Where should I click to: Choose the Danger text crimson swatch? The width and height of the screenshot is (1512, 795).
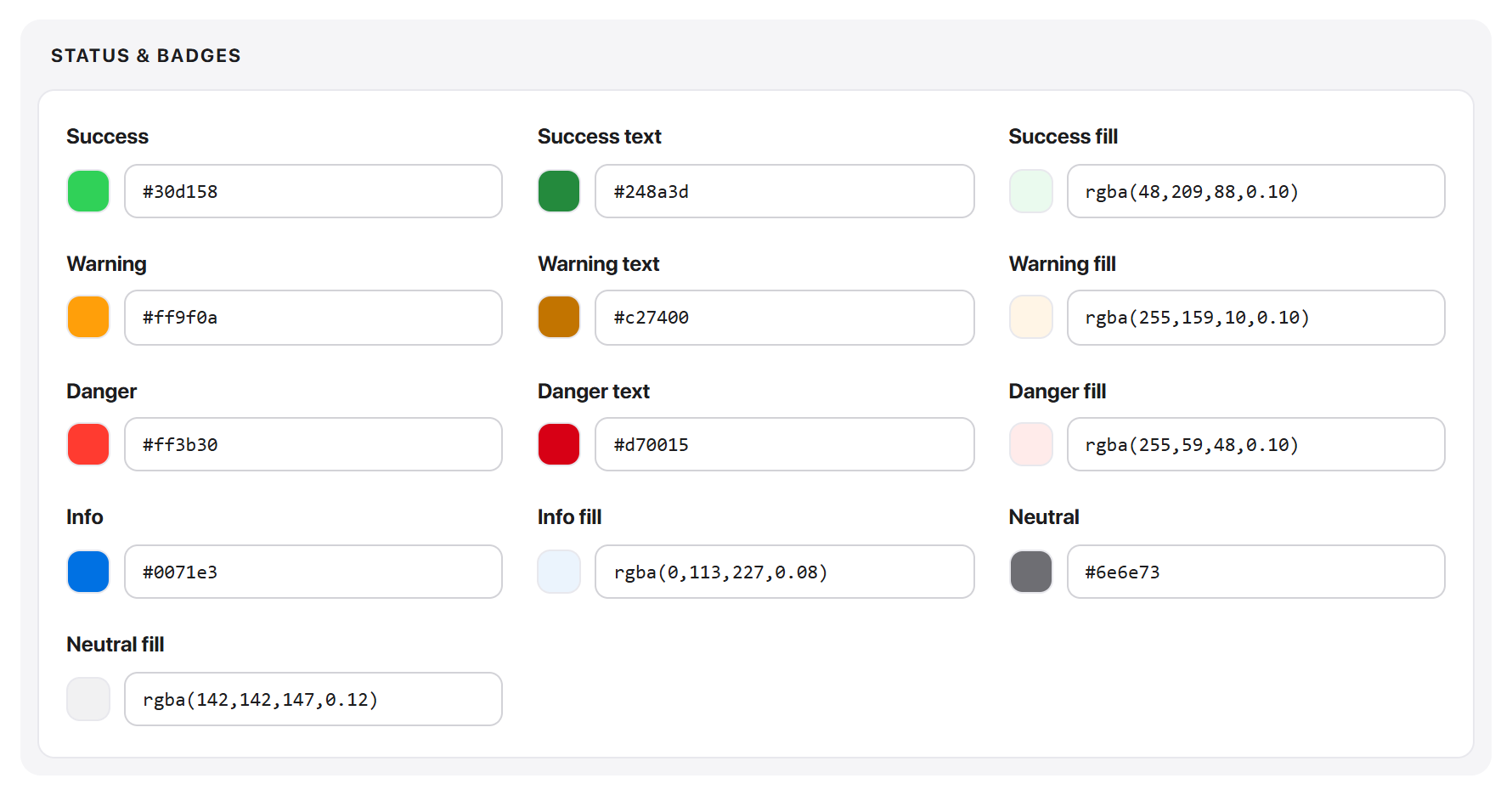click(559, 444)
